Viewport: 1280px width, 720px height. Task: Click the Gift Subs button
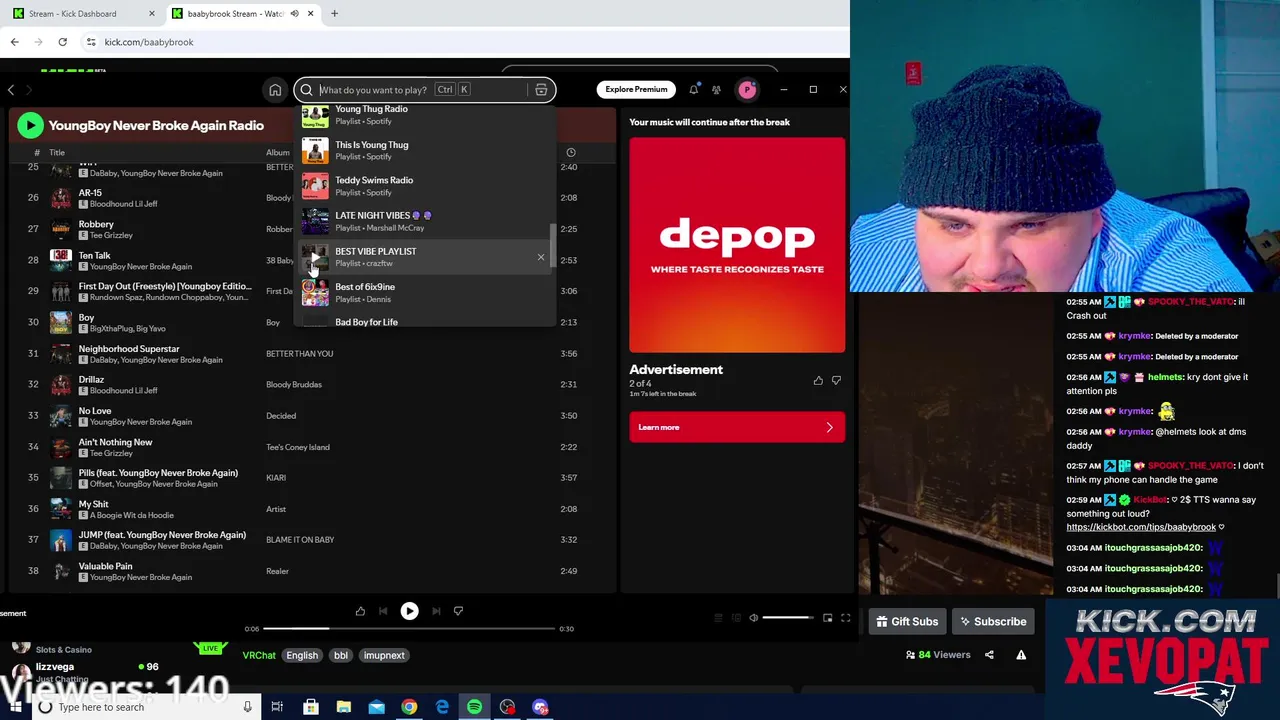907,622
